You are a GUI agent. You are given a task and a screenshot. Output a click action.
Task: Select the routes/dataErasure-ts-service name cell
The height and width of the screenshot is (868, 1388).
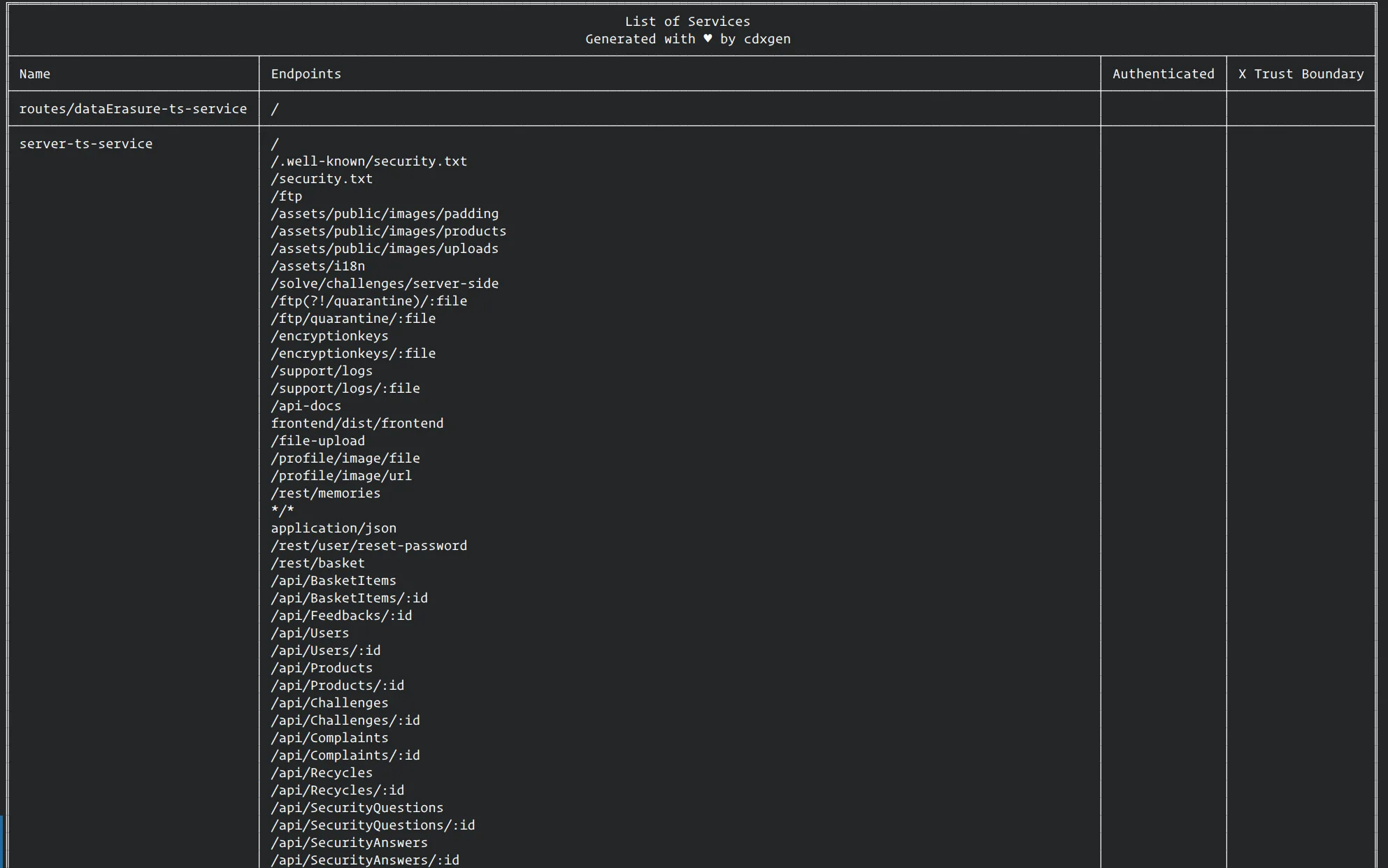pyautogui.click(x=133, y=108)
